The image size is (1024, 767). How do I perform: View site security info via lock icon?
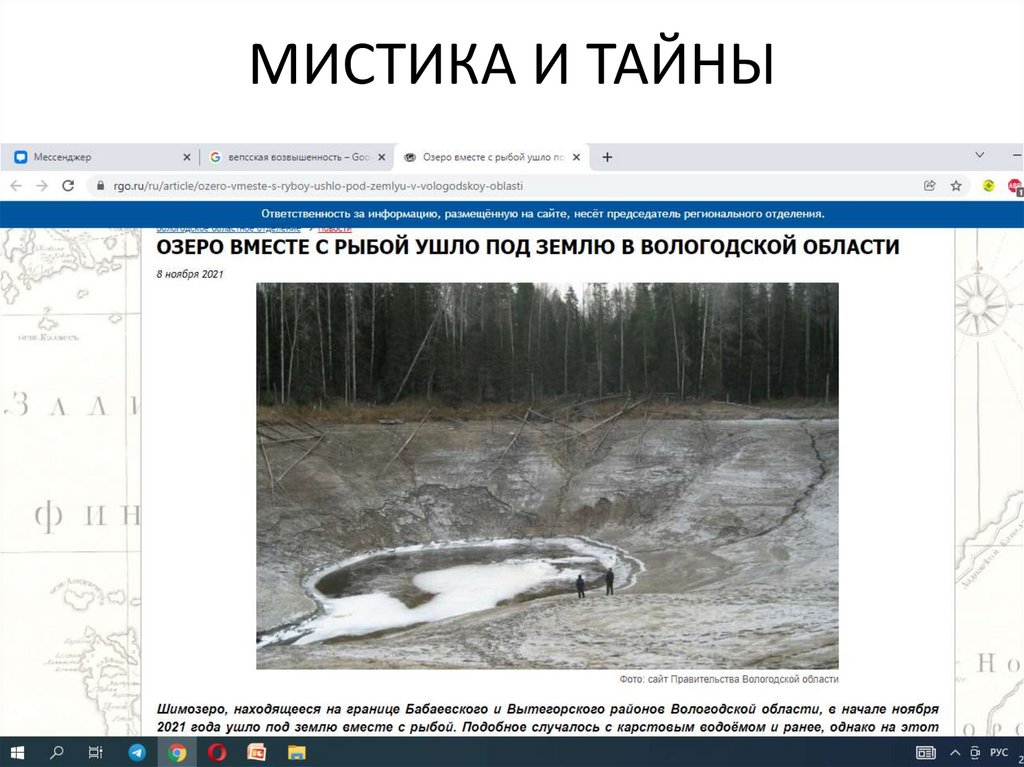(100, 186)
